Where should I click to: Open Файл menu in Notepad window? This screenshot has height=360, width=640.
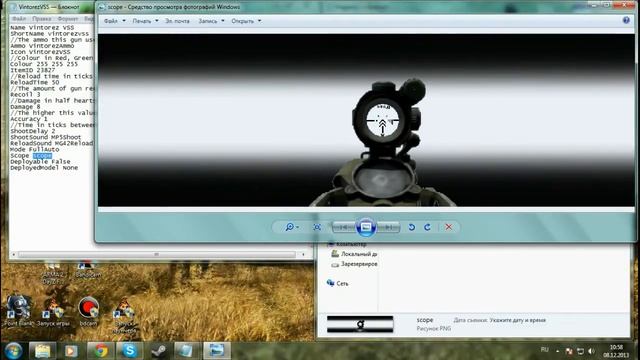pyautogui.click(x=19, y=19)
